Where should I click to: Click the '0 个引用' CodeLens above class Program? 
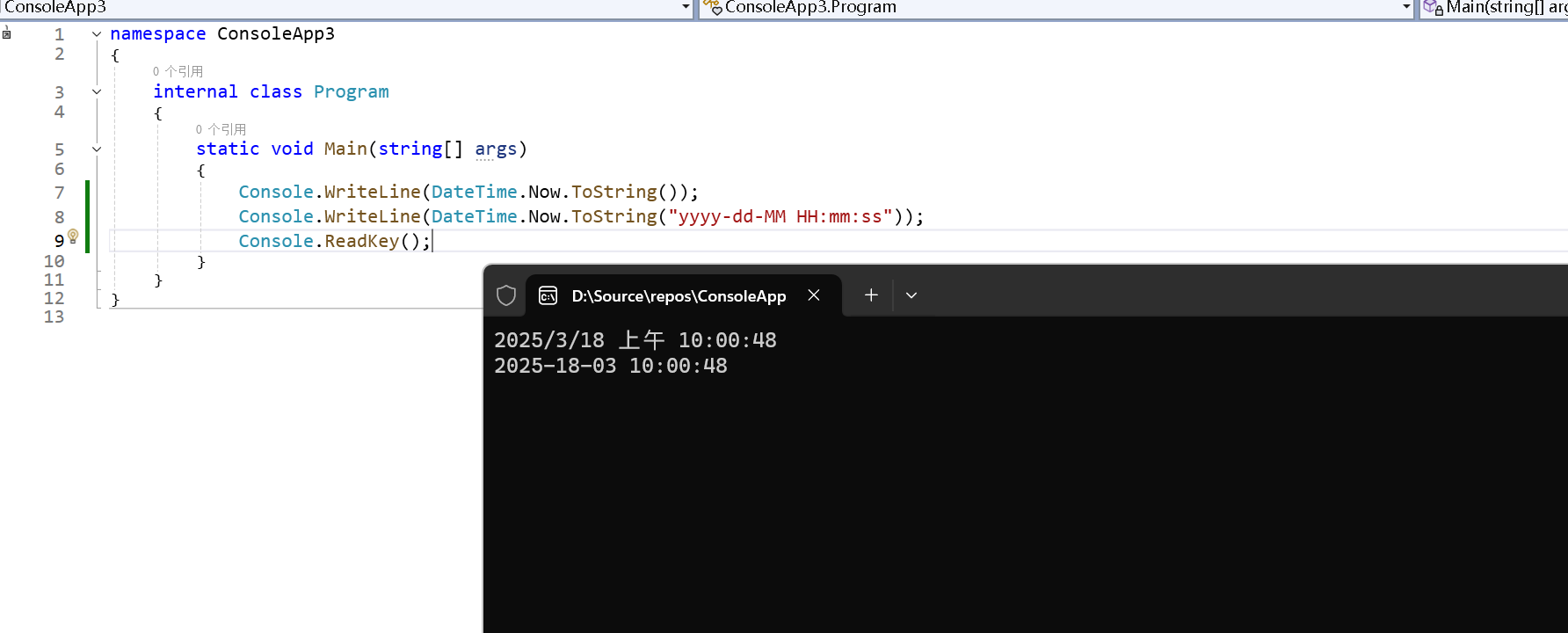[178, 71]
